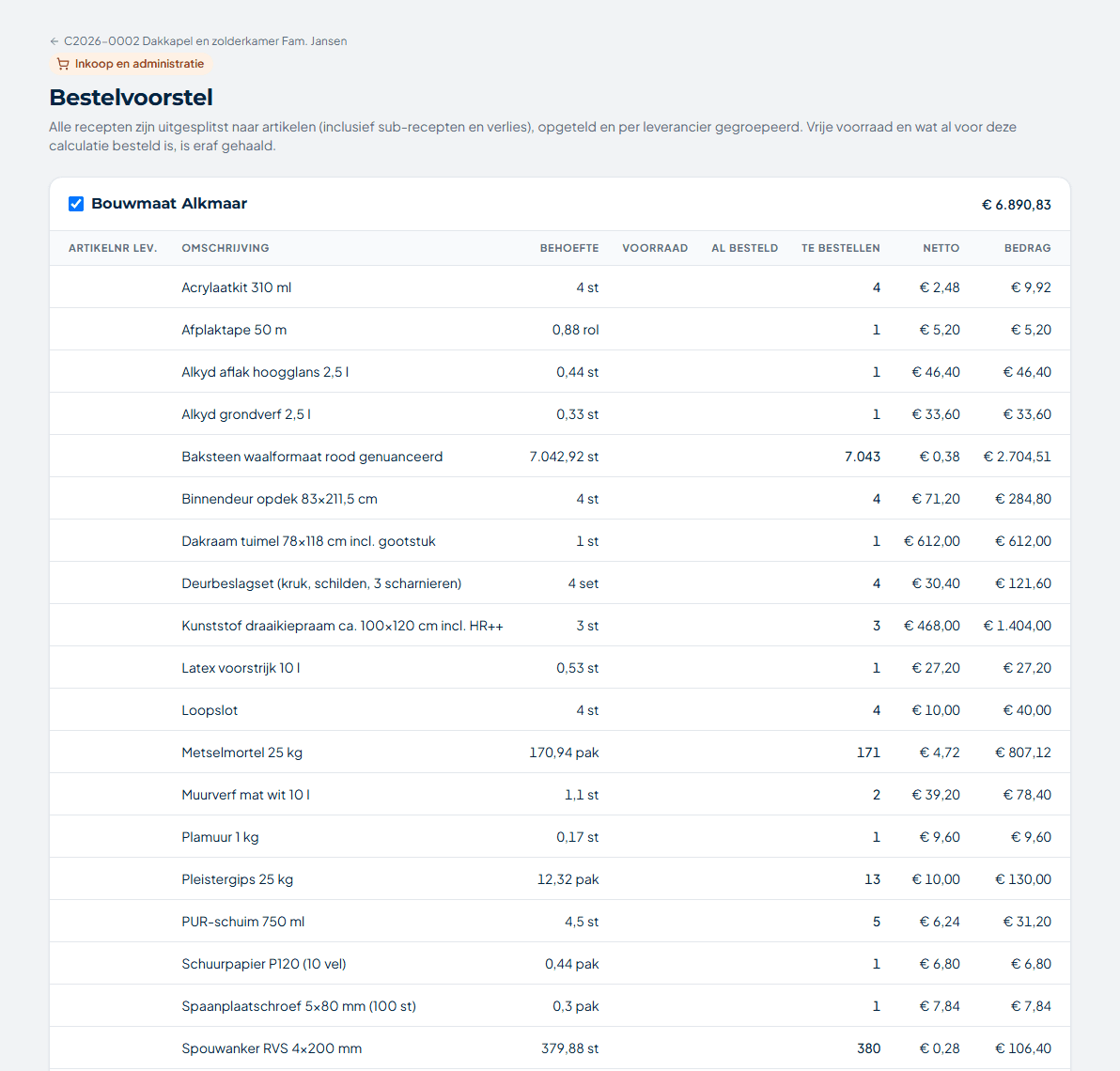Click the BEDRAG column header
Image resolution: width=1120 pixels, height=1071 pixels.
[x=1028, y=248]
